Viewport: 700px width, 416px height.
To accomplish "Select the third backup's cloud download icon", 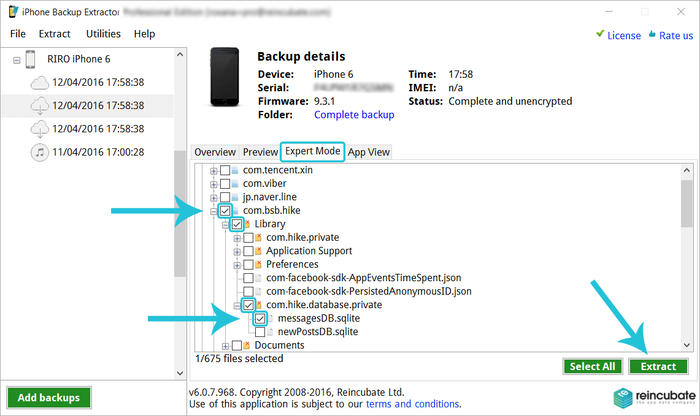I will click(x=39, y=129).
